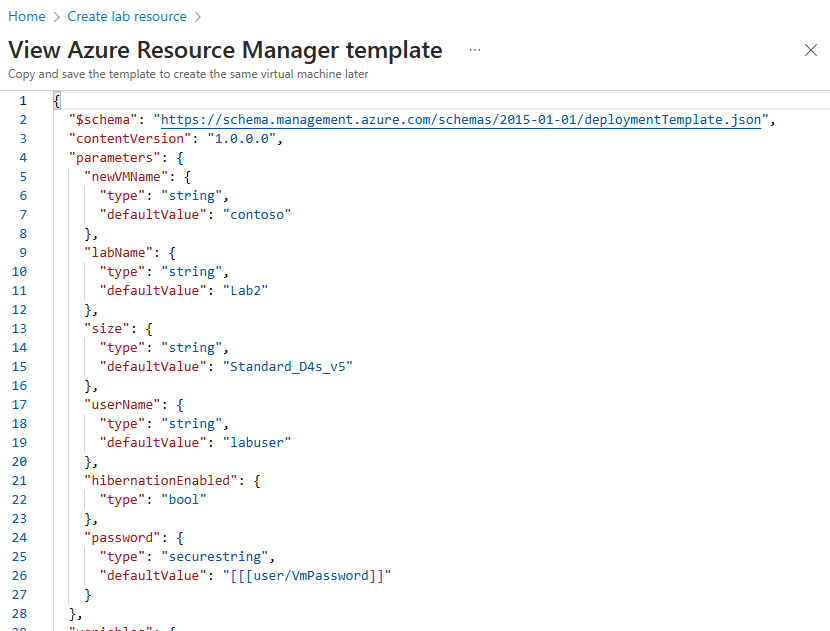Click the parameters key on line 4
The width and height of the screenshot is (830, 631).
pos(113,157)
